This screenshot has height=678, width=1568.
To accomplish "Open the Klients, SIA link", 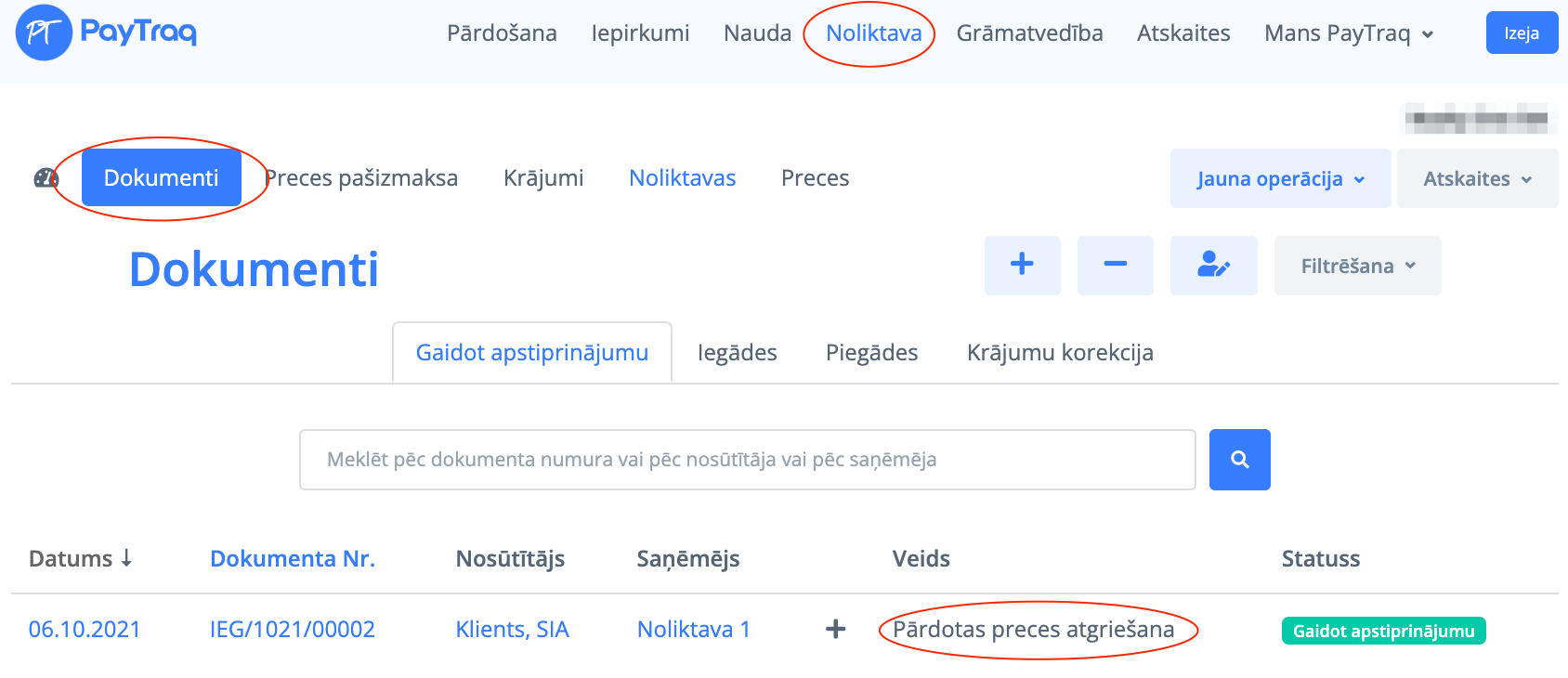I will tap(512, 630).
